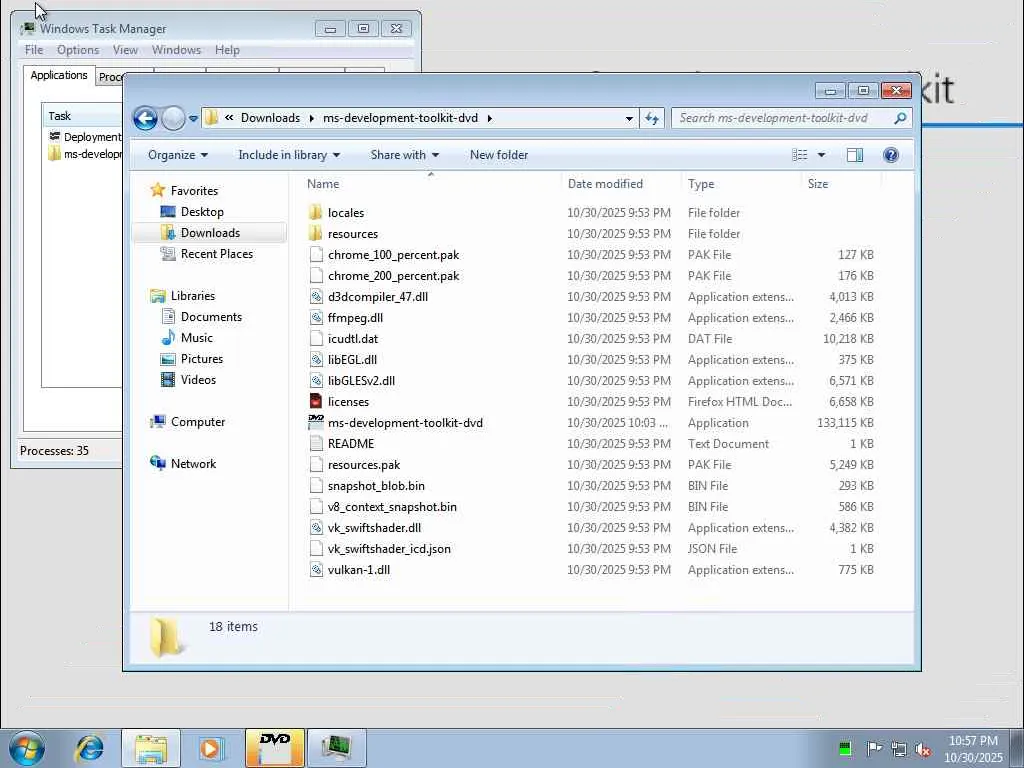Viewport: 1024px width, 768px height.
Task: Open the Include in library dropdown
Action: pos(289,155)
